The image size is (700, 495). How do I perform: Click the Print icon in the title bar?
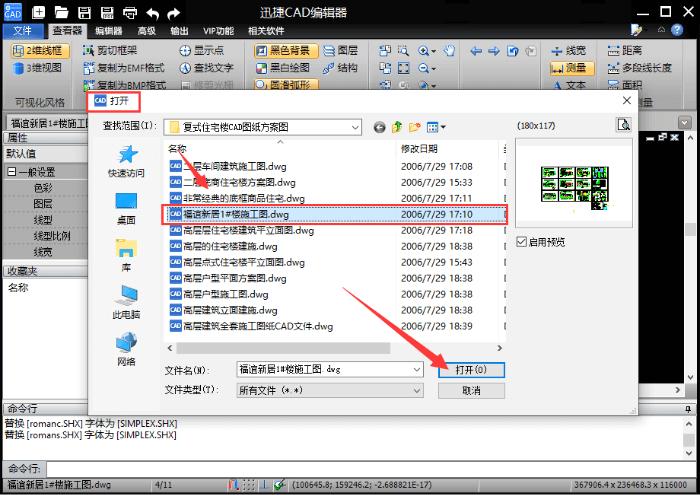point(130,12)
